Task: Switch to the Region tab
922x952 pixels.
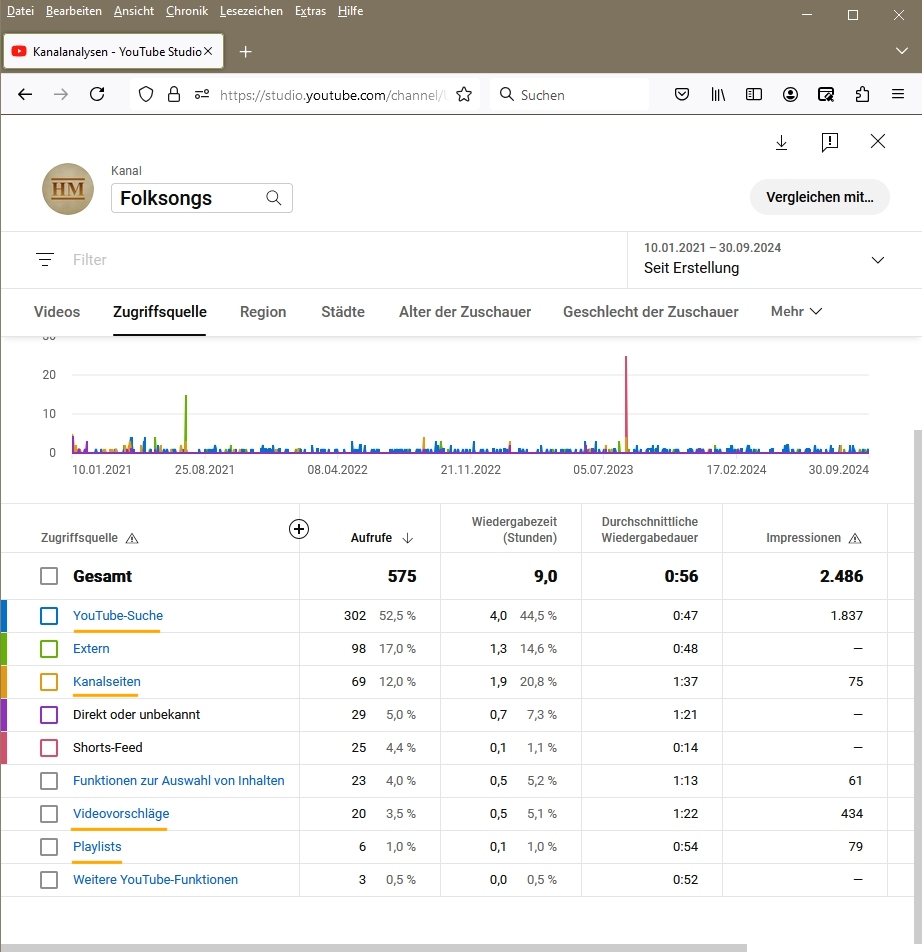Action: 263,311
